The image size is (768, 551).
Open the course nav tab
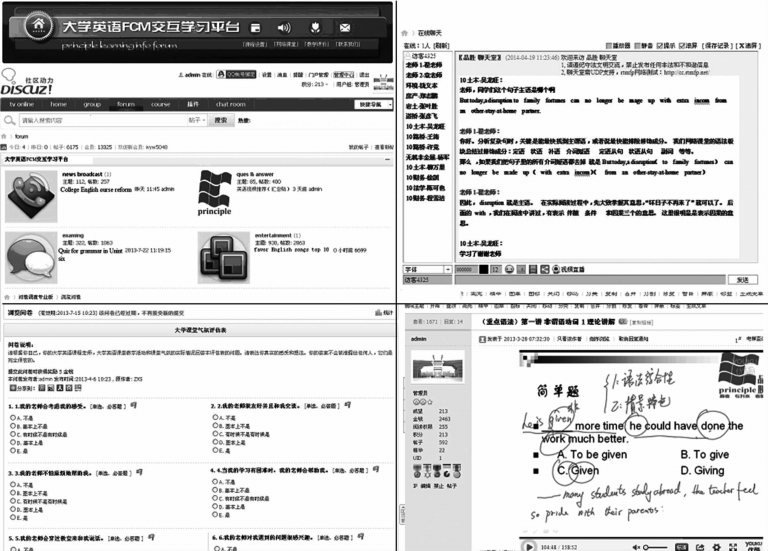coord(160,104)
